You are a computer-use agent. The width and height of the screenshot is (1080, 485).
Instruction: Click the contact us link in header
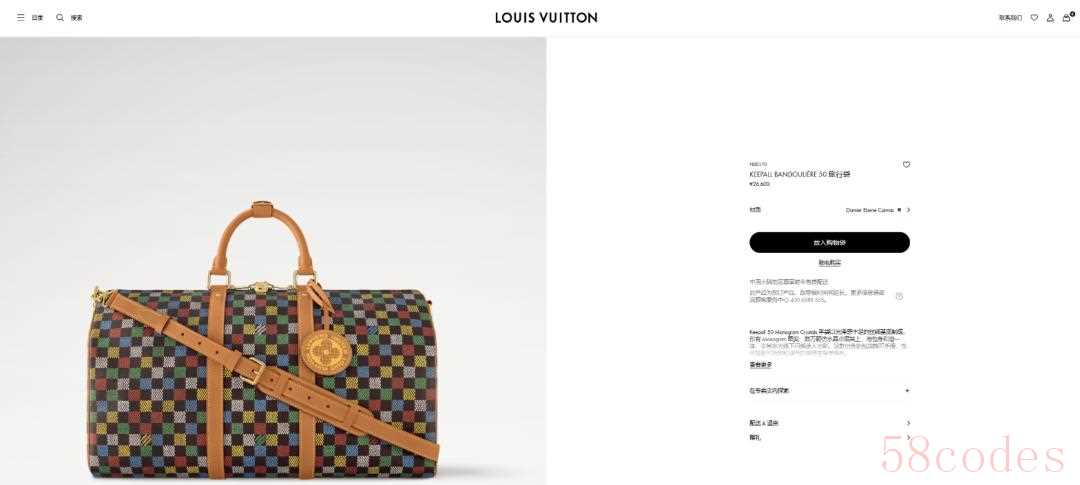[1010, 18]
